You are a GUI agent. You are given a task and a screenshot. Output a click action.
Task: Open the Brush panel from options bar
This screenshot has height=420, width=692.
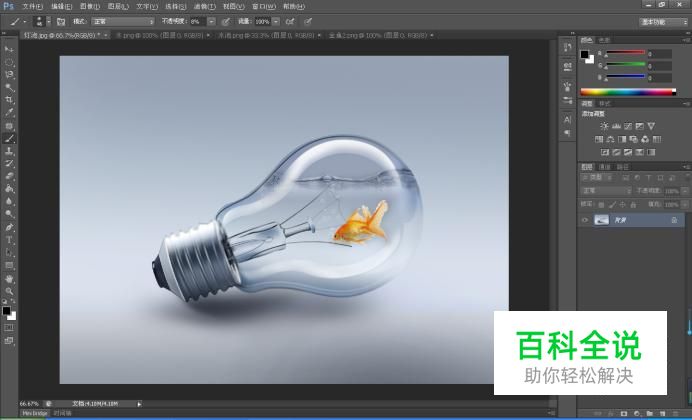61,21
